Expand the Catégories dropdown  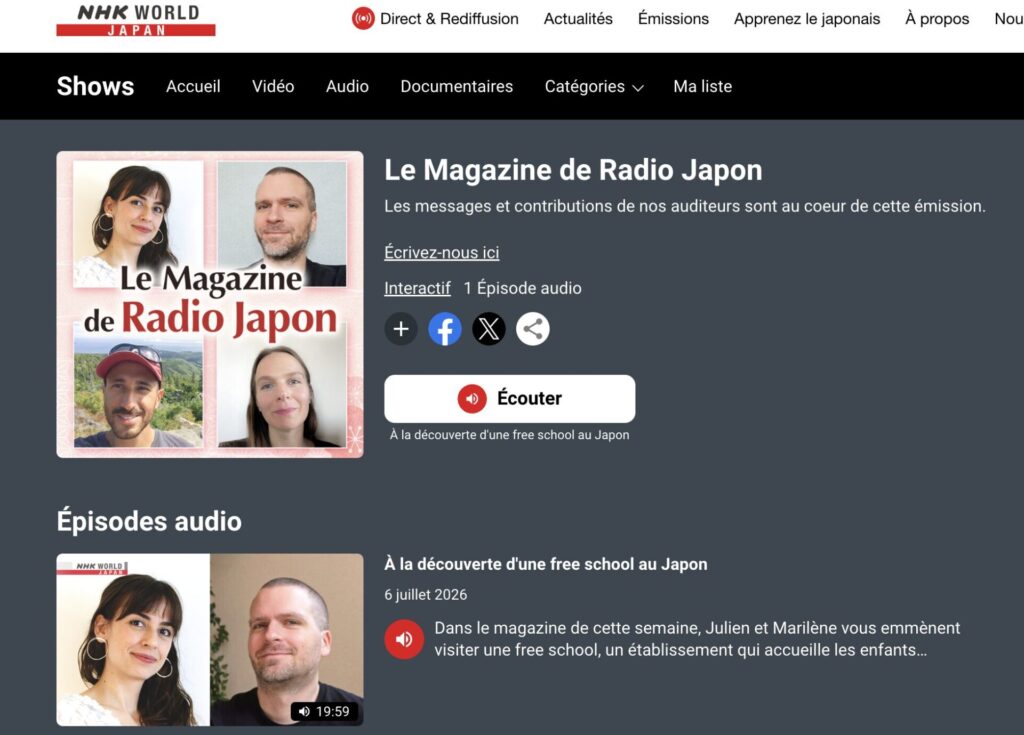(594, 87)
